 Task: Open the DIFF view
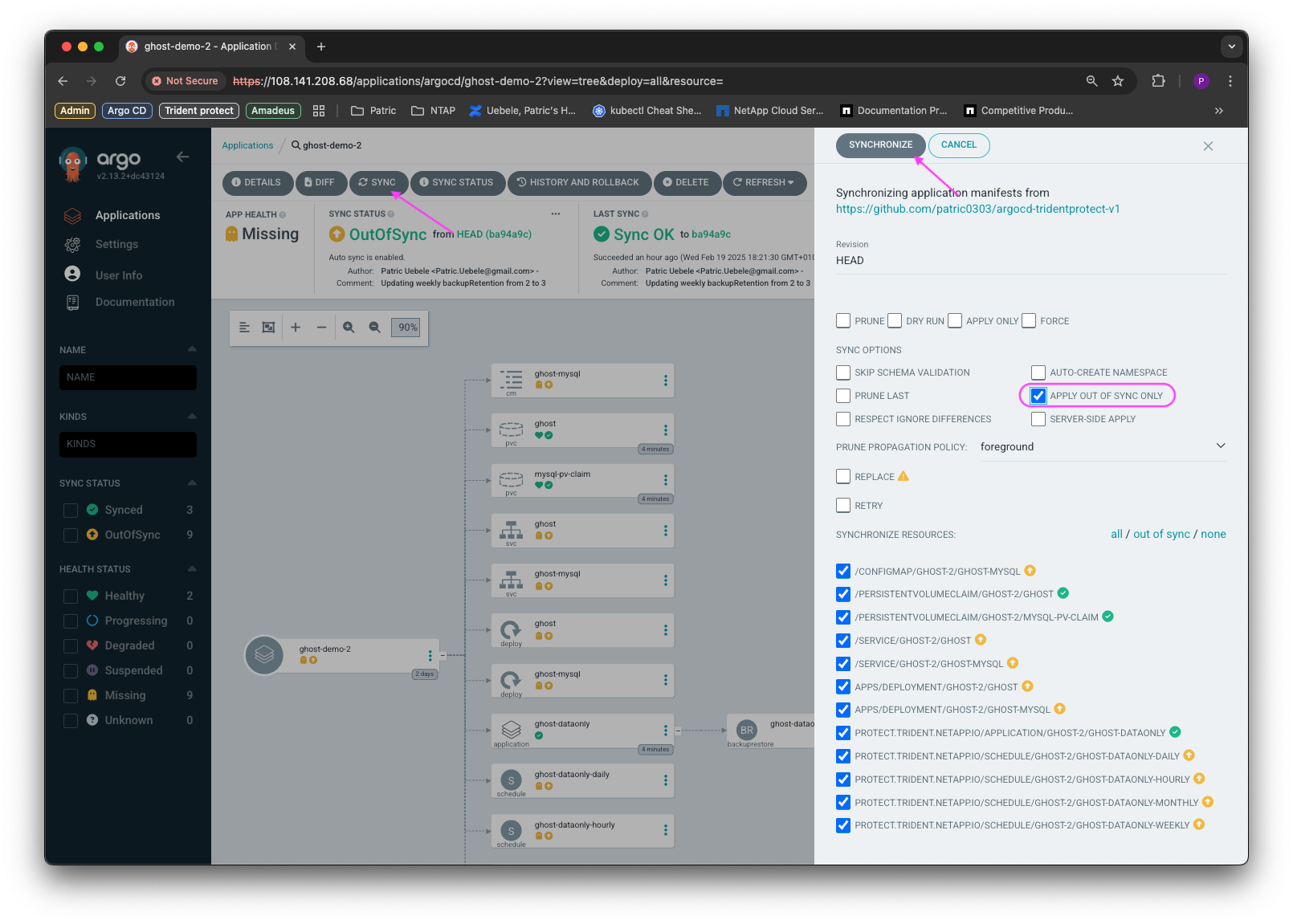point(320,182)
